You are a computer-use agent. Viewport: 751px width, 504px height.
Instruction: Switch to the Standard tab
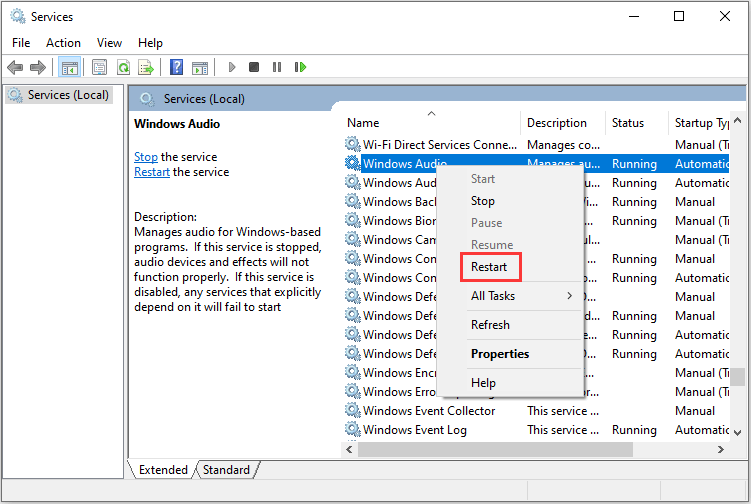pos(226,470)
